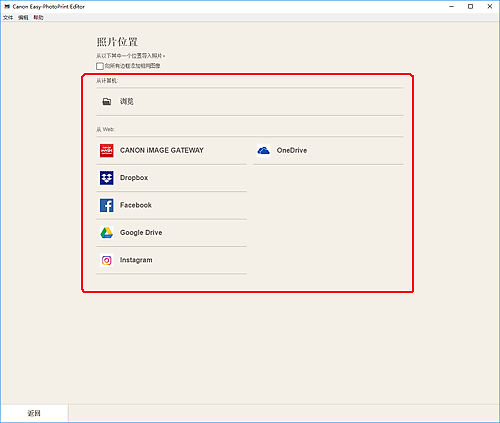Choose the Dropbox text label
Viewport: 500px width, 423px height.
coord(134,178)
